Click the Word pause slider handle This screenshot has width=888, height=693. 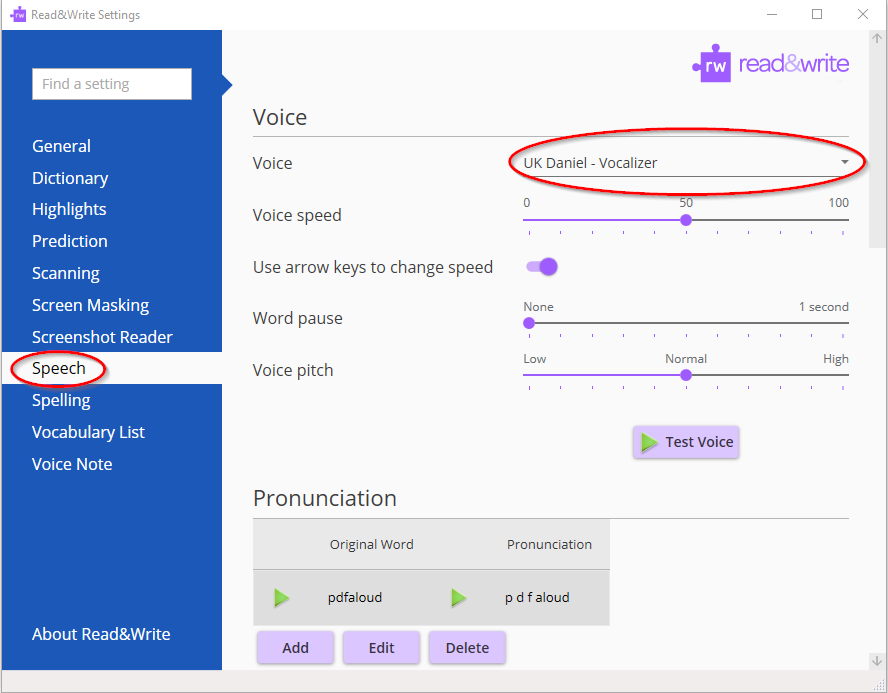(529, 323)
